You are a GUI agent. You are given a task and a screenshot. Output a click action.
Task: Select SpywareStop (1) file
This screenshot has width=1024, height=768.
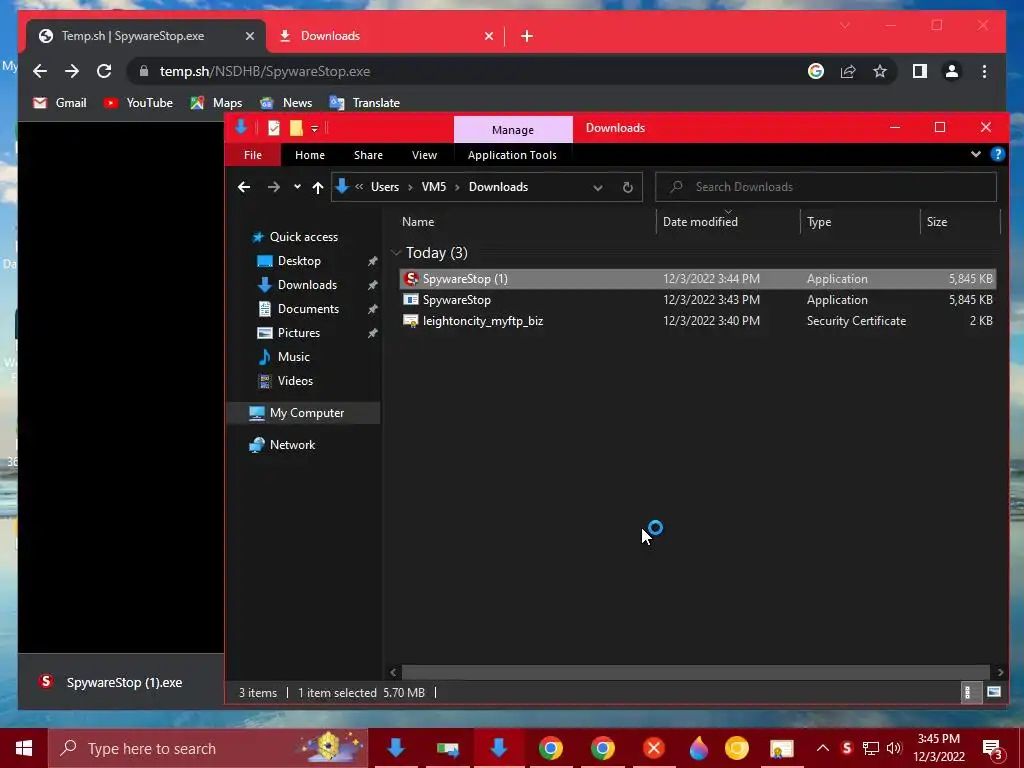pos(697,279)
